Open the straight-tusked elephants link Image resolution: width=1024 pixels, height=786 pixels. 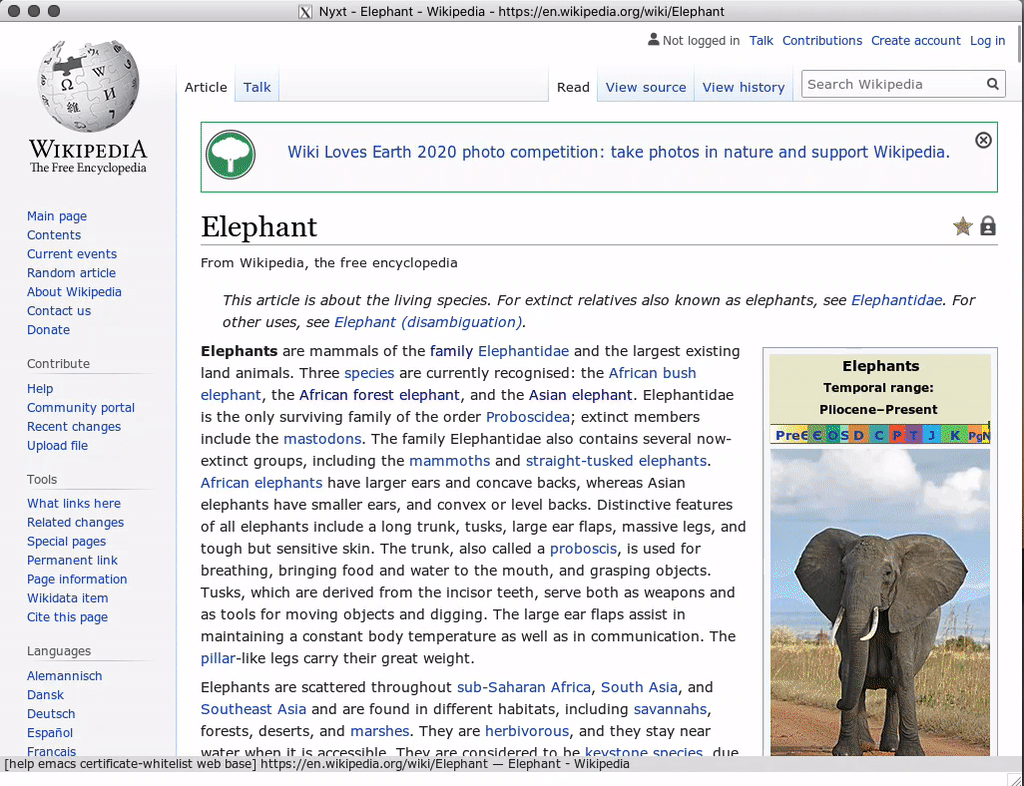tap(616, 461)
